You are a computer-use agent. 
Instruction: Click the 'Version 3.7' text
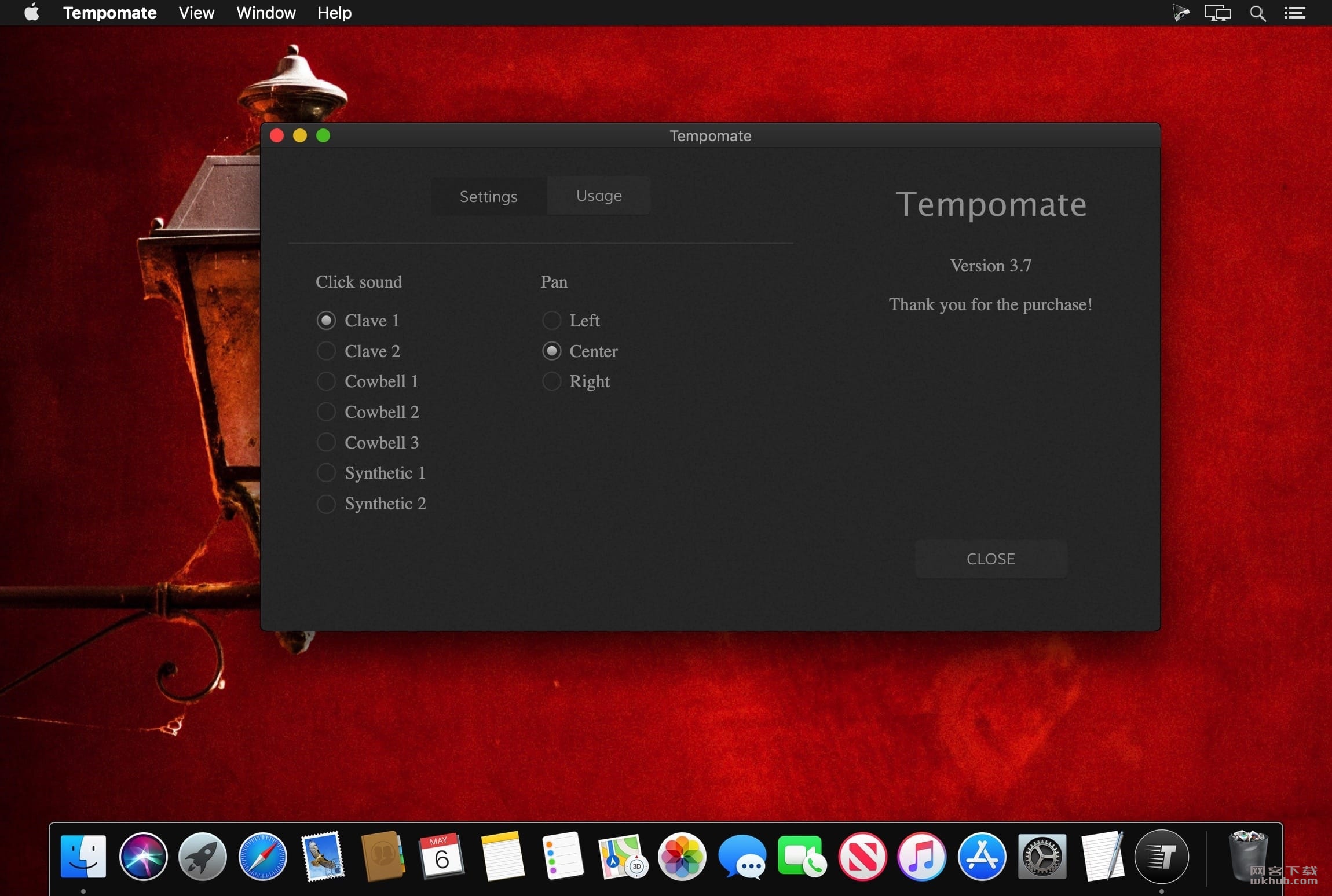tap(991, 266)
